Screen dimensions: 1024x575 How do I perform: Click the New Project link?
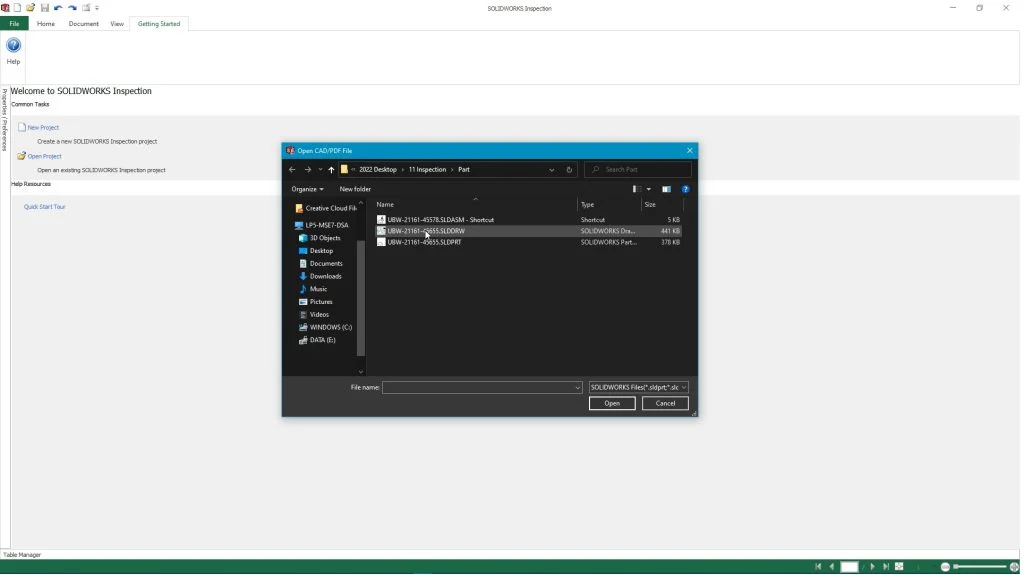pos(43,128)
